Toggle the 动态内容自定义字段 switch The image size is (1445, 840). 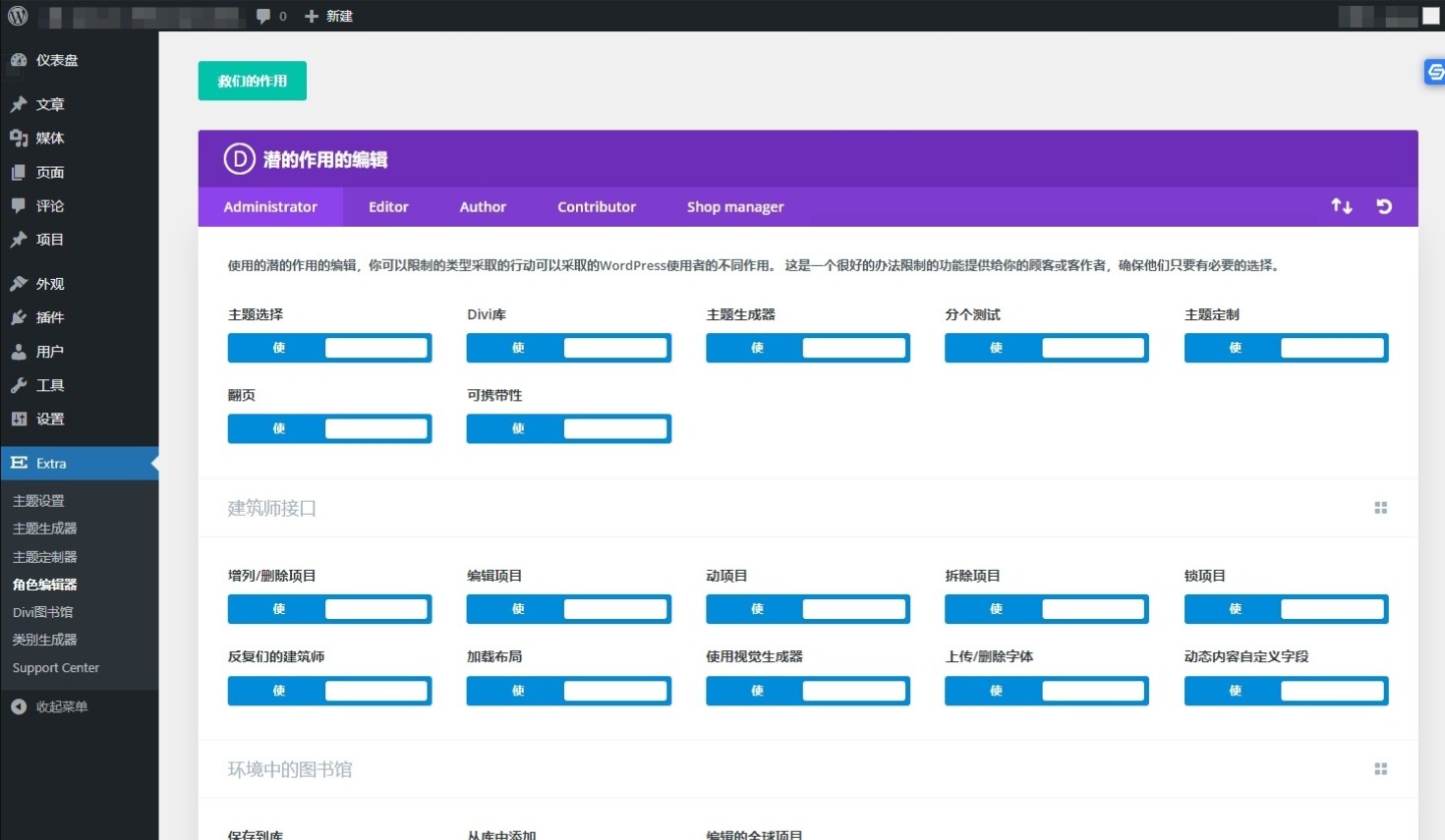(x=1287, y=691)
